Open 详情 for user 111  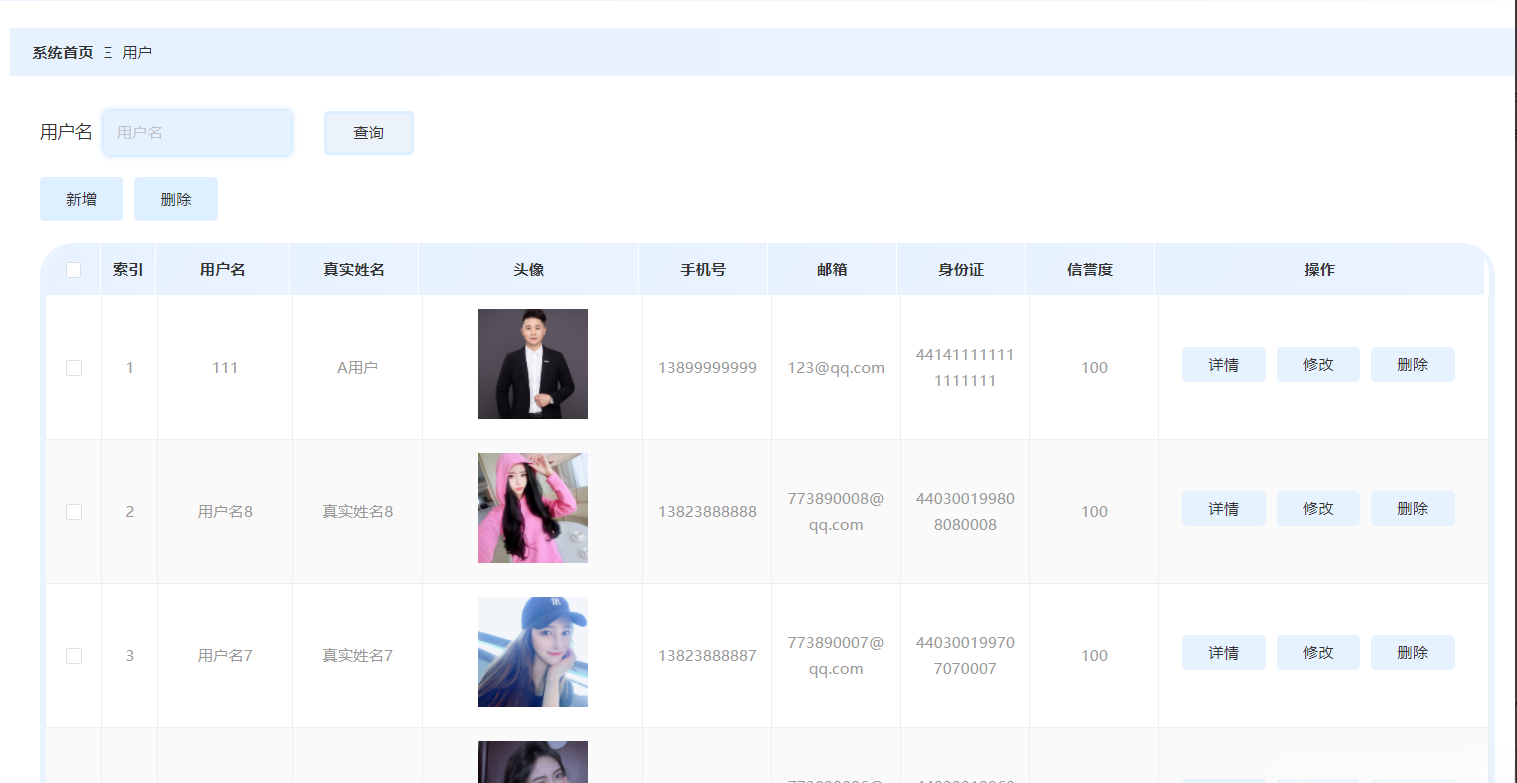(1224, 365)
